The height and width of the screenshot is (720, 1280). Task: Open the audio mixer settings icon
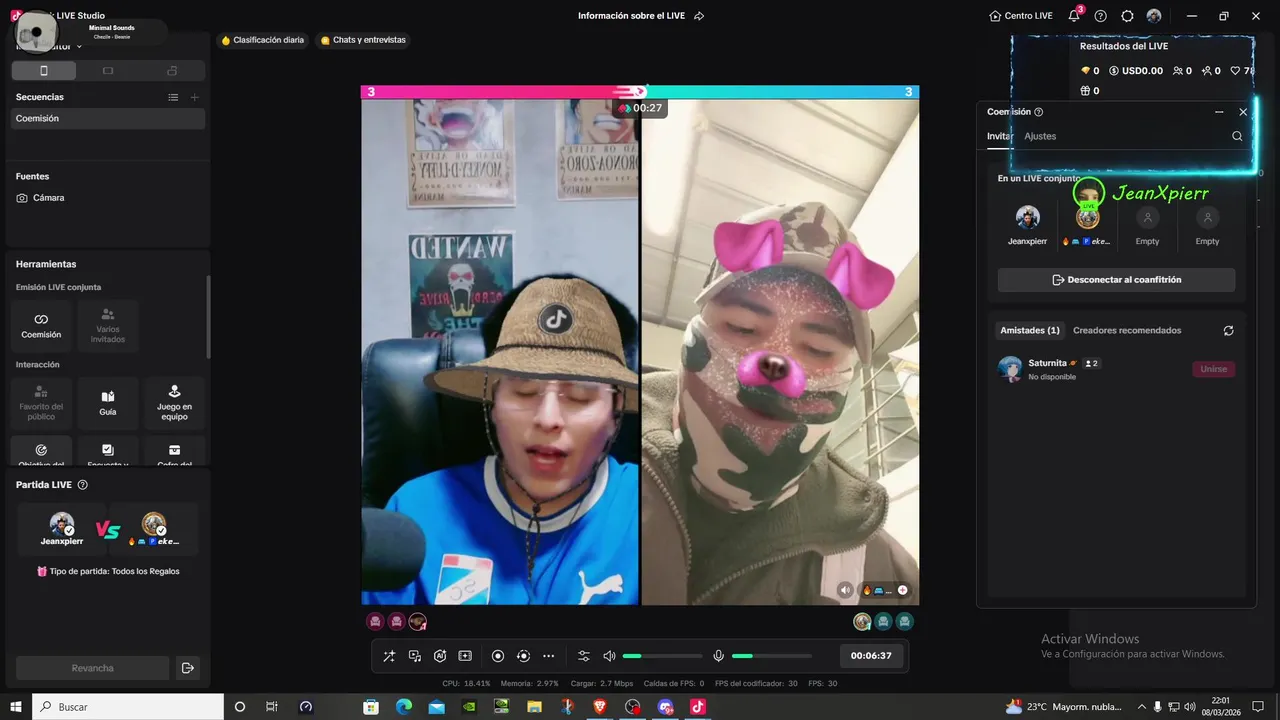(x=584, y=656)
